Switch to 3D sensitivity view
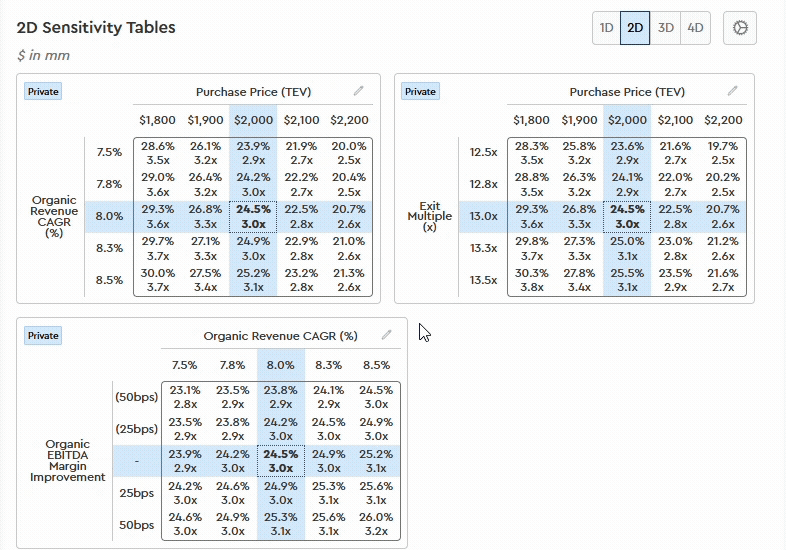The height and width of the screenshot is (550, 786). [x=665, y=28]
